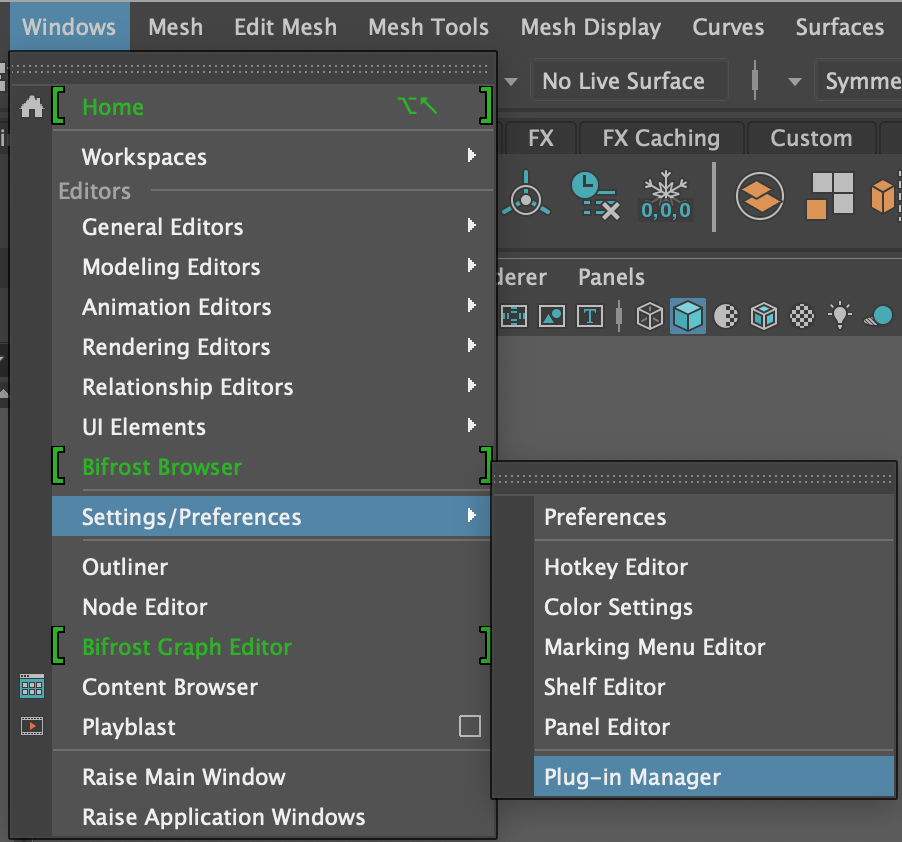Expand General Editors submenu
Screen dimensions: 902x842
pos(471,225)
